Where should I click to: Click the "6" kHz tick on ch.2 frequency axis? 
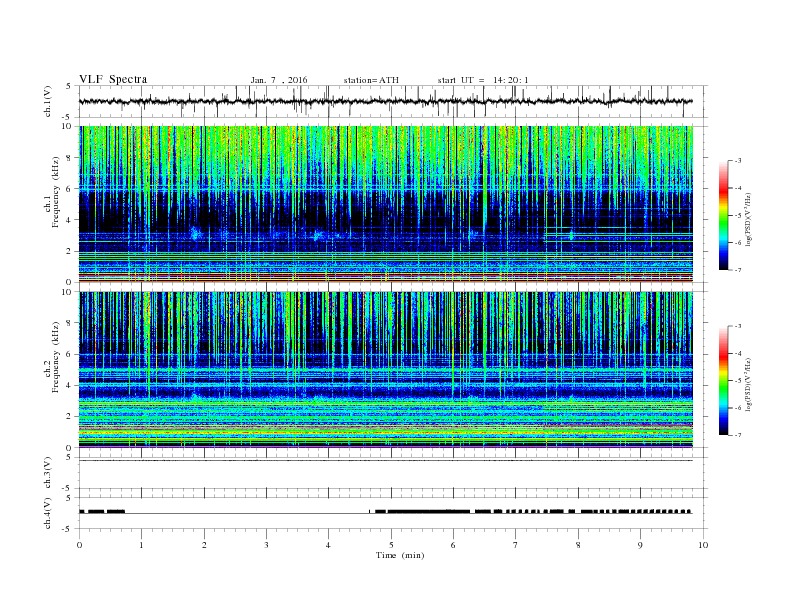click(x=70, y=354)
